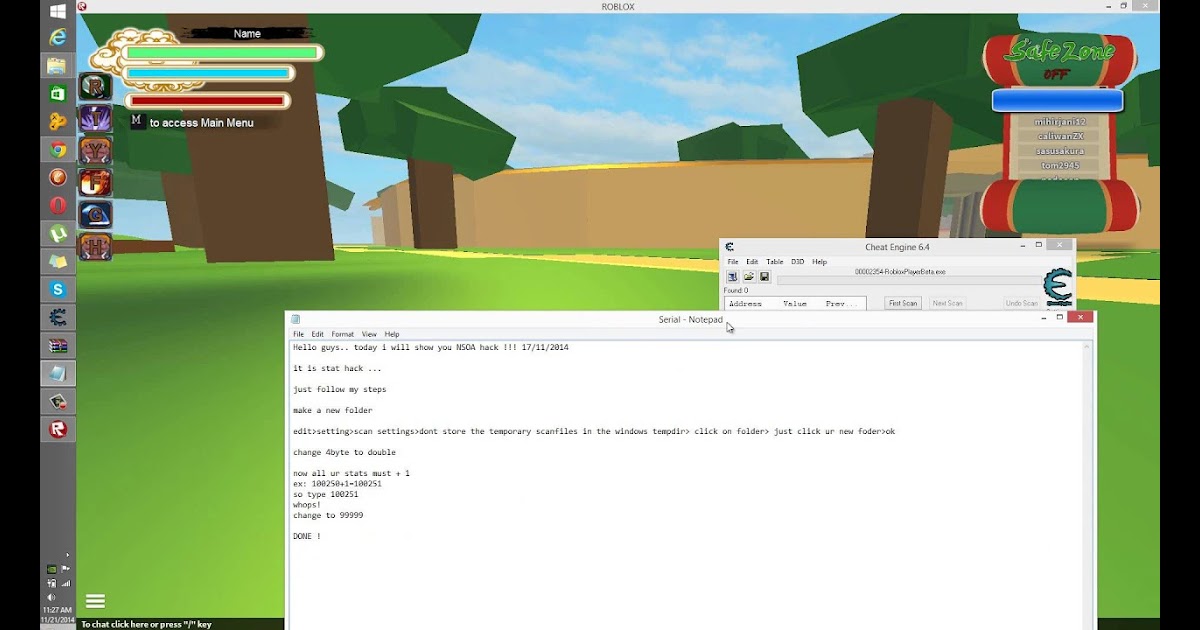Click First Scan in Cheat Engine
Screen dimensions: 1200x630
pyautogui.click(x=903, y=303)
